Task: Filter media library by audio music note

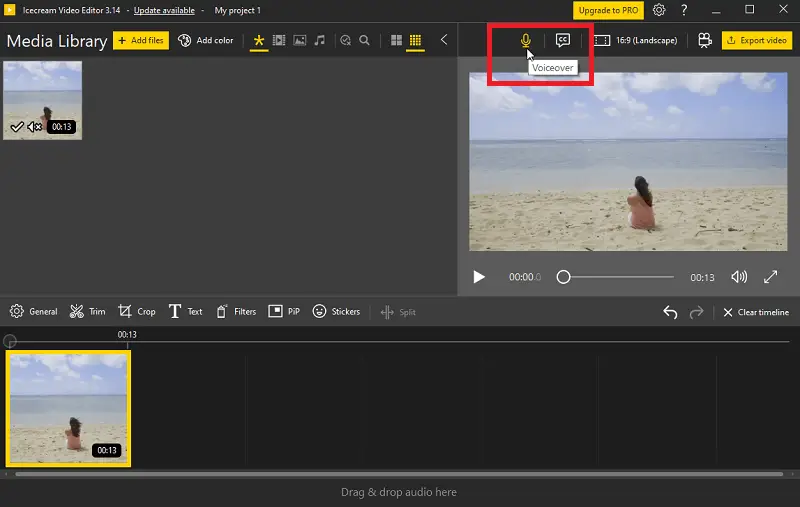Action: (x=319, y=40)
